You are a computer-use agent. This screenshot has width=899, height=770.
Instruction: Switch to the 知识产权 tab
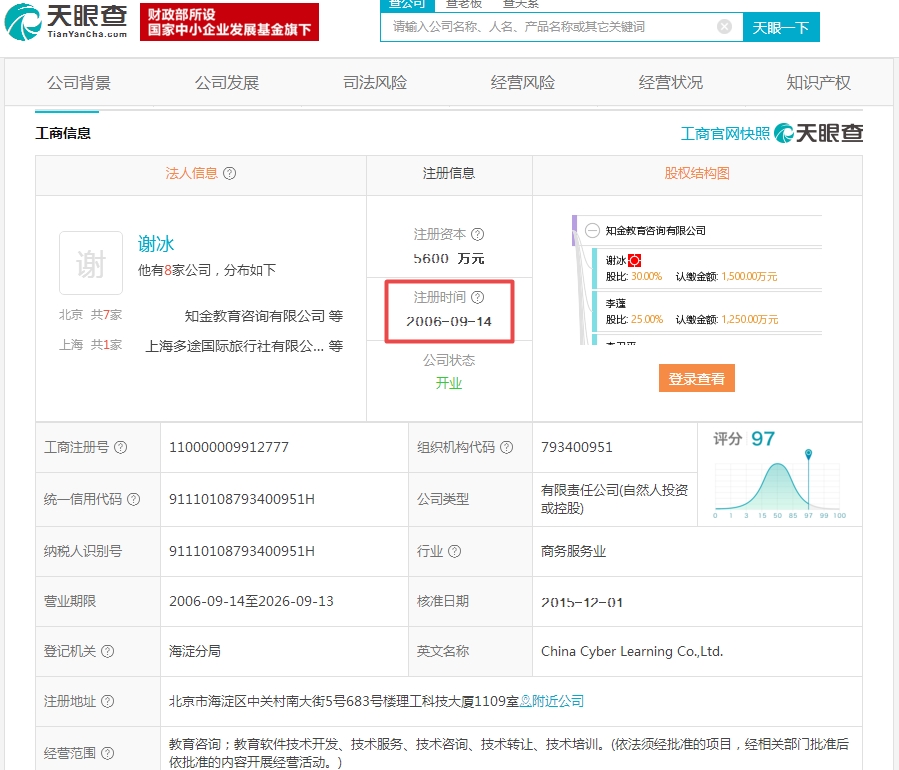click(x=819, y=83)
